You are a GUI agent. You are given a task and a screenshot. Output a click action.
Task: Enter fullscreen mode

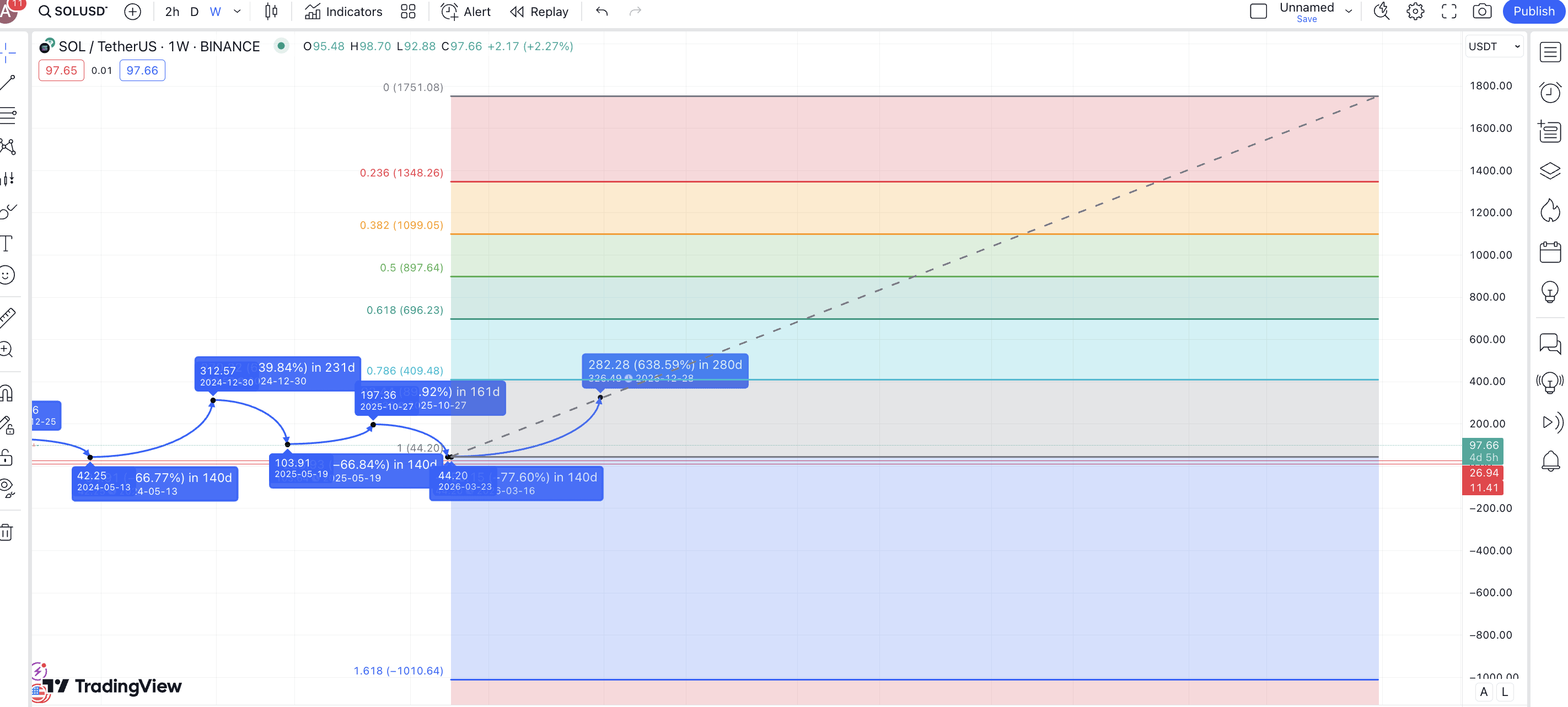coord(1449,12)
